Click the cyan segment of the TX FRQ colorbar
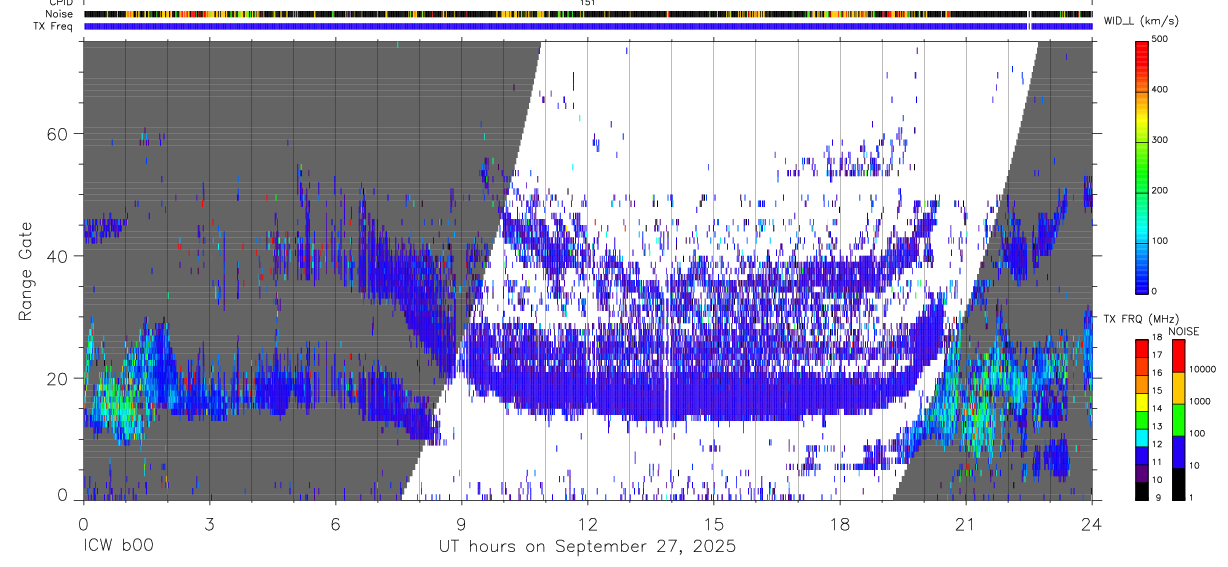 pos(1141,437)
